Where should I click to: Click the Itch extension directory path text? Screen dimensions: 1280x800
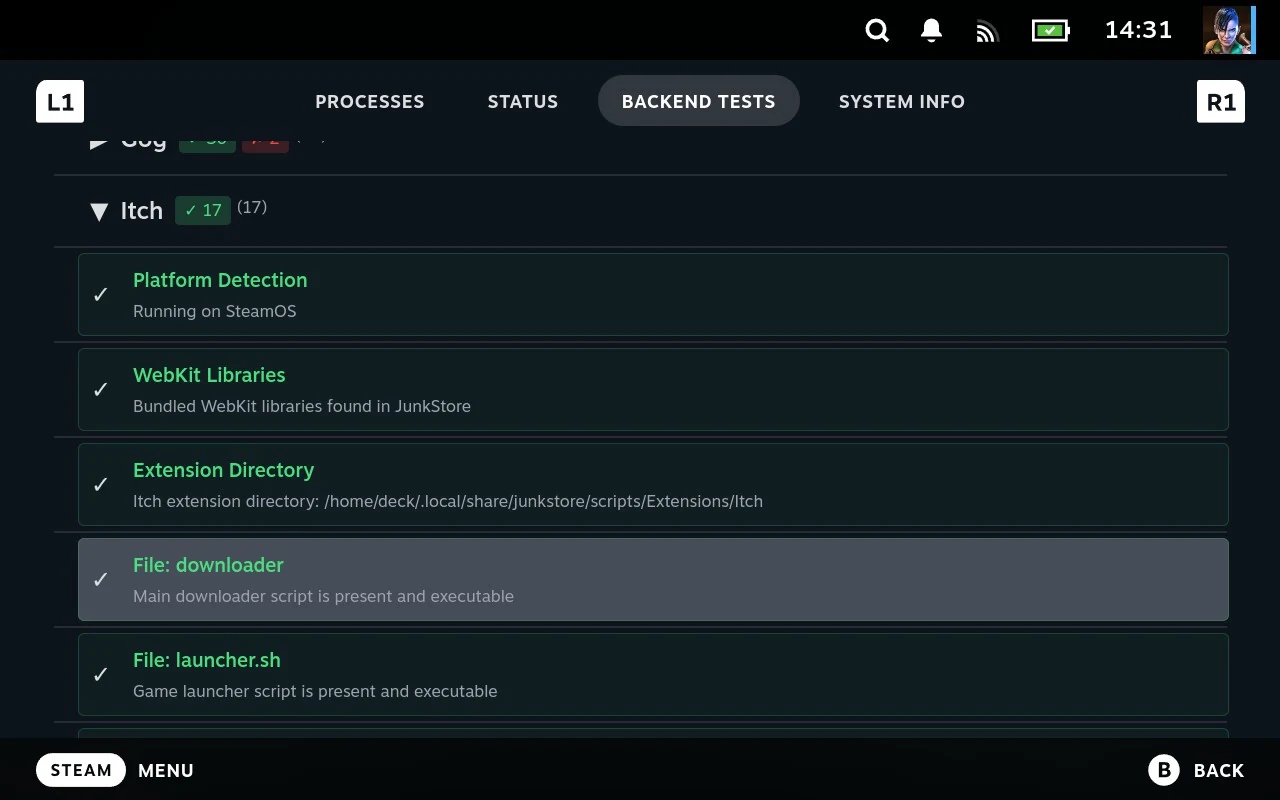point(448,501)
